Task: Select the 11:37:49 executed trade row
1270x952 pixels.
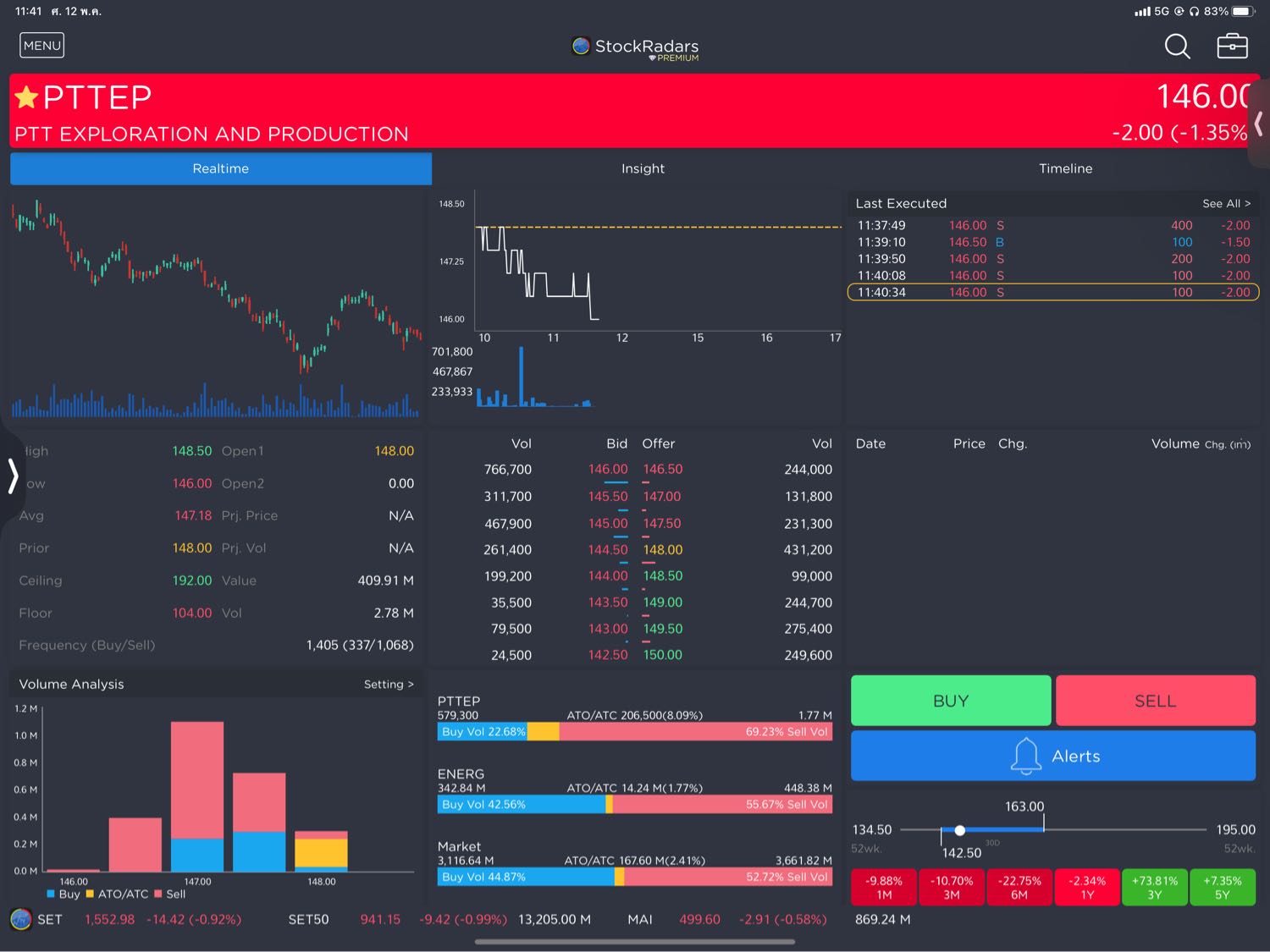Action: click(x=1053, y=225)
